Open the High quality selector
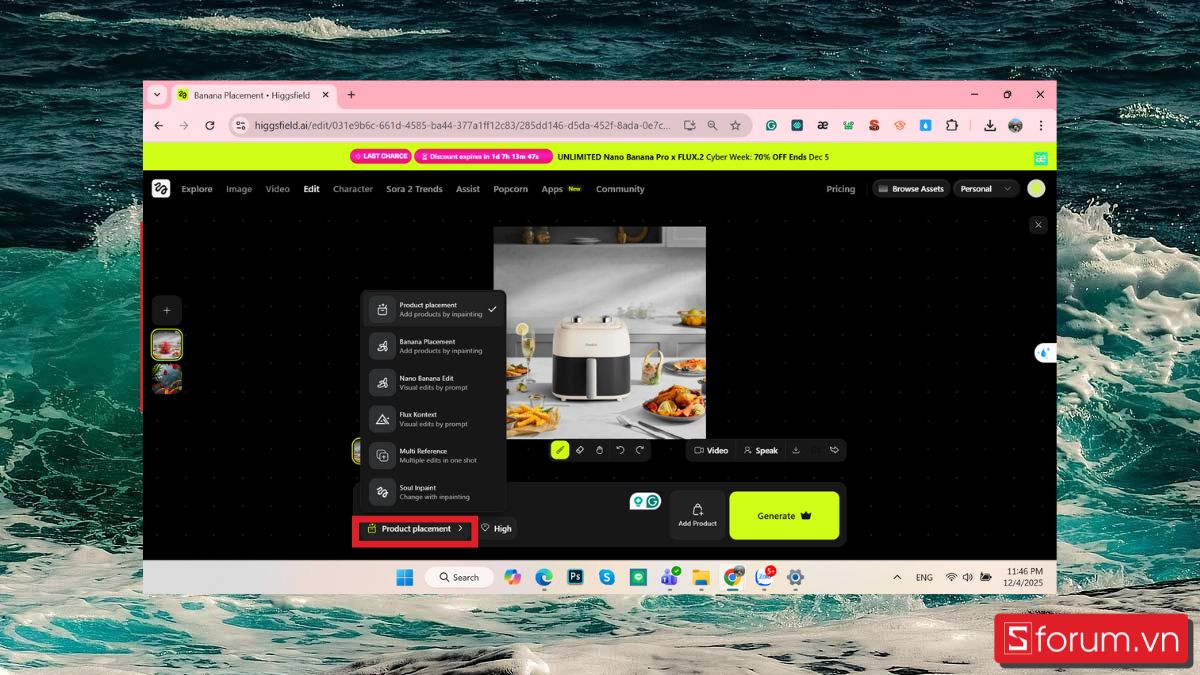 496,528
